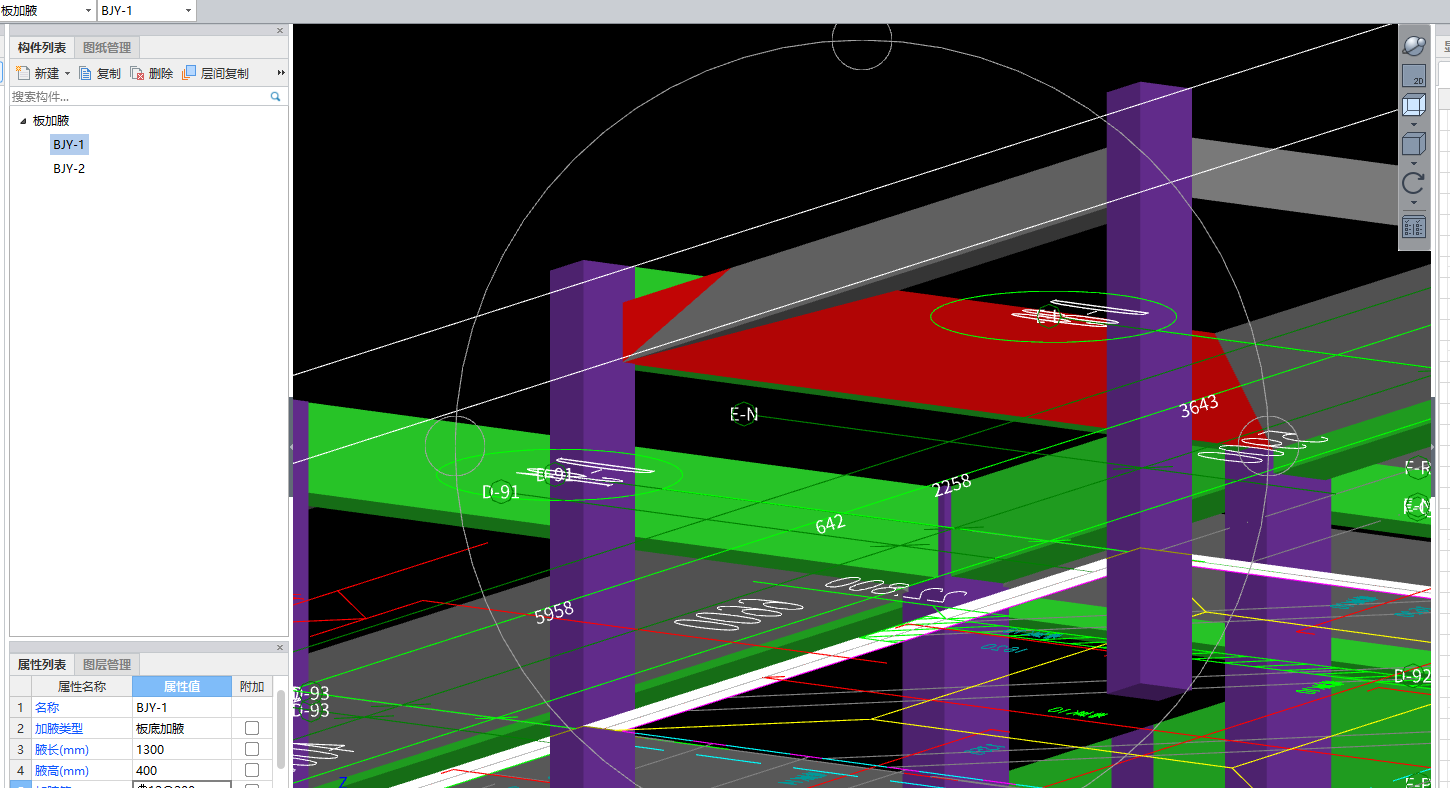Focus the 搜索构件 search field
Viewport: 1450px width, 788px height.
140,97
